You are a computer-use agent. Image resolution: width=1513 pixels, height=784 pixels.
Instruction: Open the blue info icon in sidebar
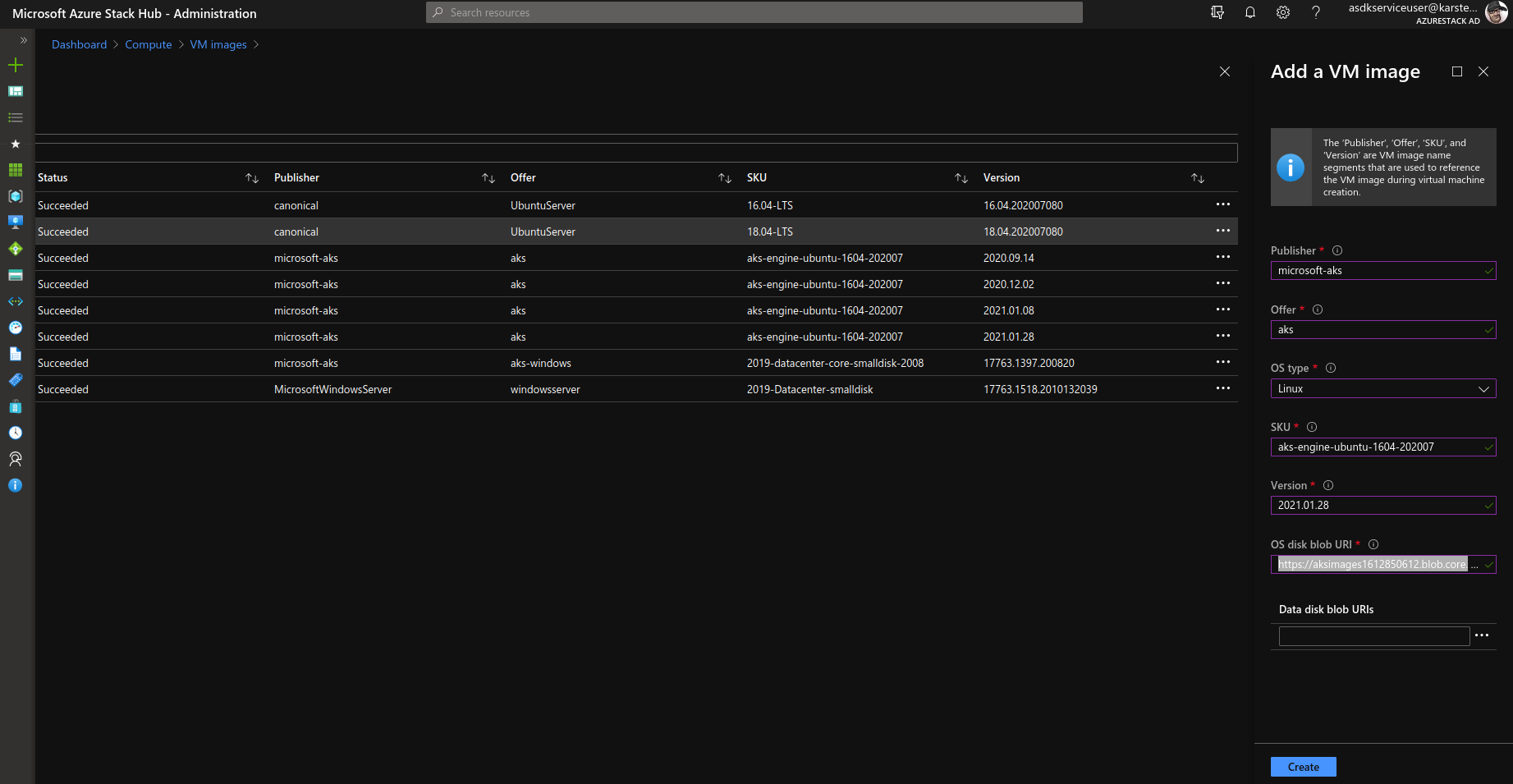15,485
